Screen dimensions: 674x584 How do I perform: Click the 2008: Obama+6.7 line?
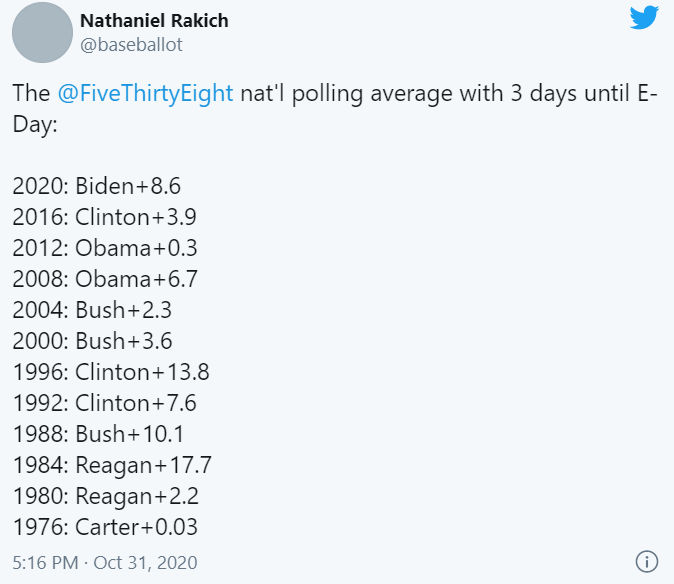tap(105, 279)
